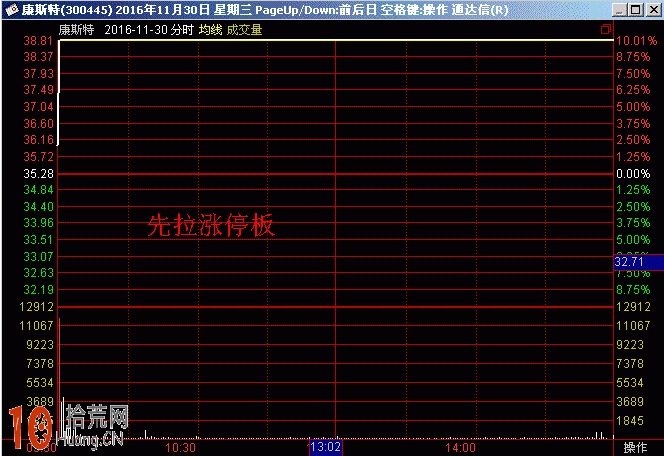Viewport: 664px width, 456px height.
Task: Click the 10:30 time axis label
Action: 180,448
